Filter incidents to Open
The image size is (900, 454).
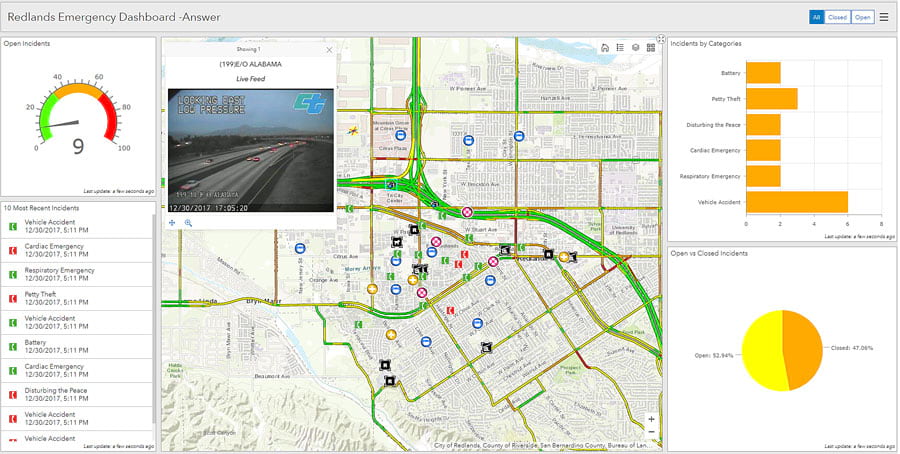[863, 17]
